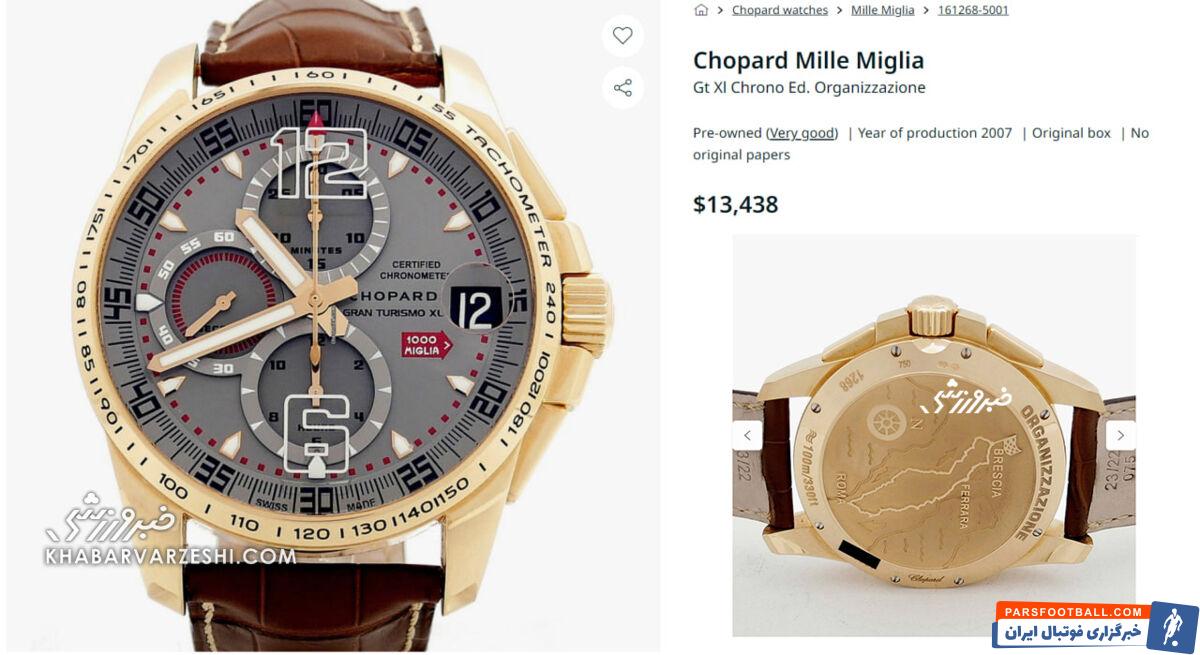The image size is (1200, 655).
Task: Go to the home breadcrumb icon
Action: pyautogui.click(x=701, y=10)
